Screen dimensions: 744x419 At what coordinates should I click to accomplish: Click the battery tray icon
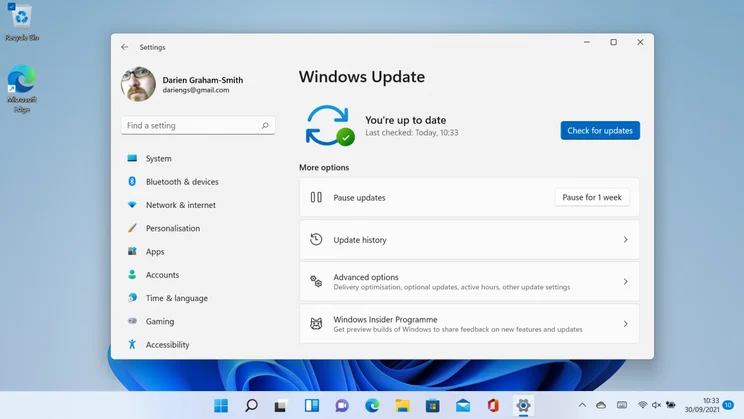coord(670,405)
